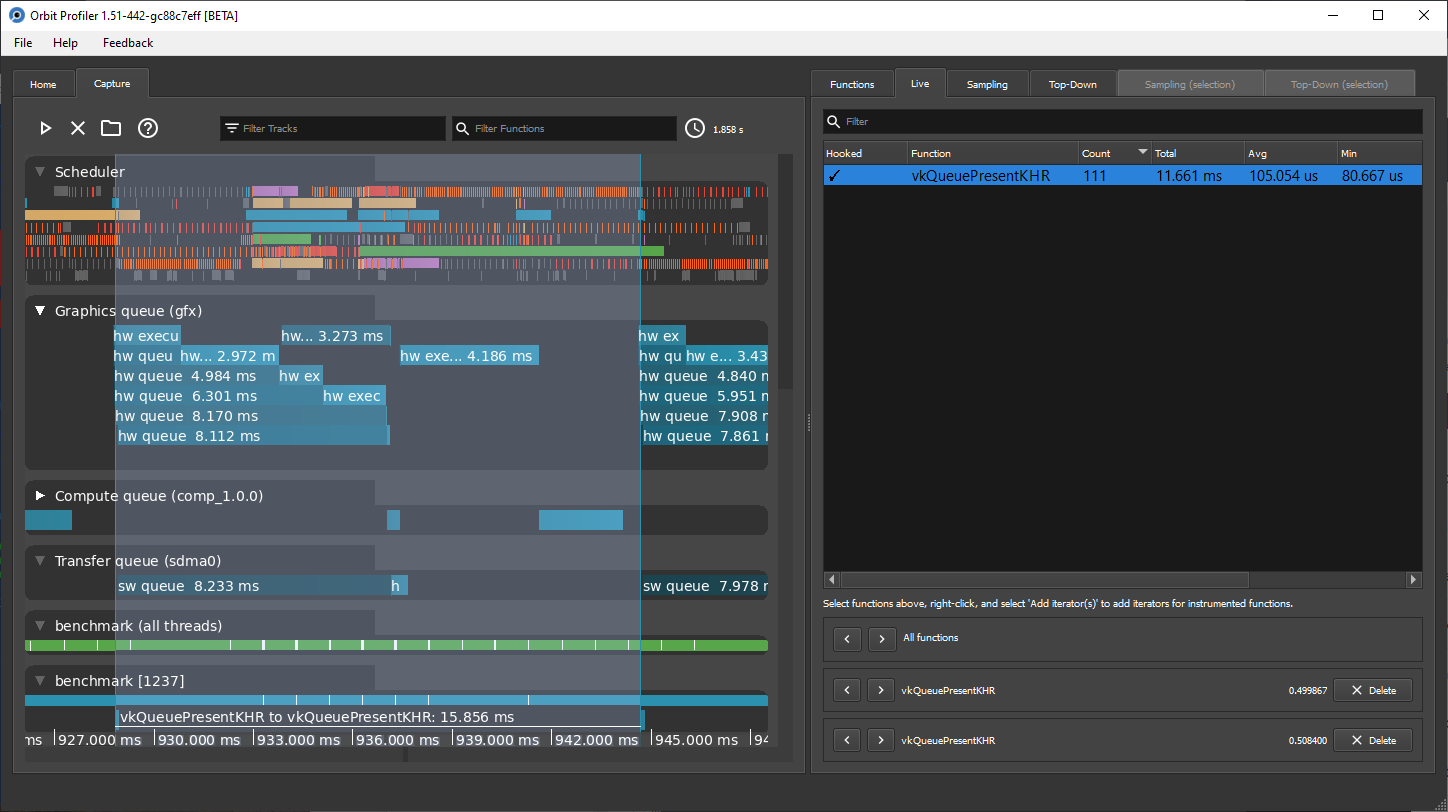Go to next in All functions iterator

tap(881, 638)
